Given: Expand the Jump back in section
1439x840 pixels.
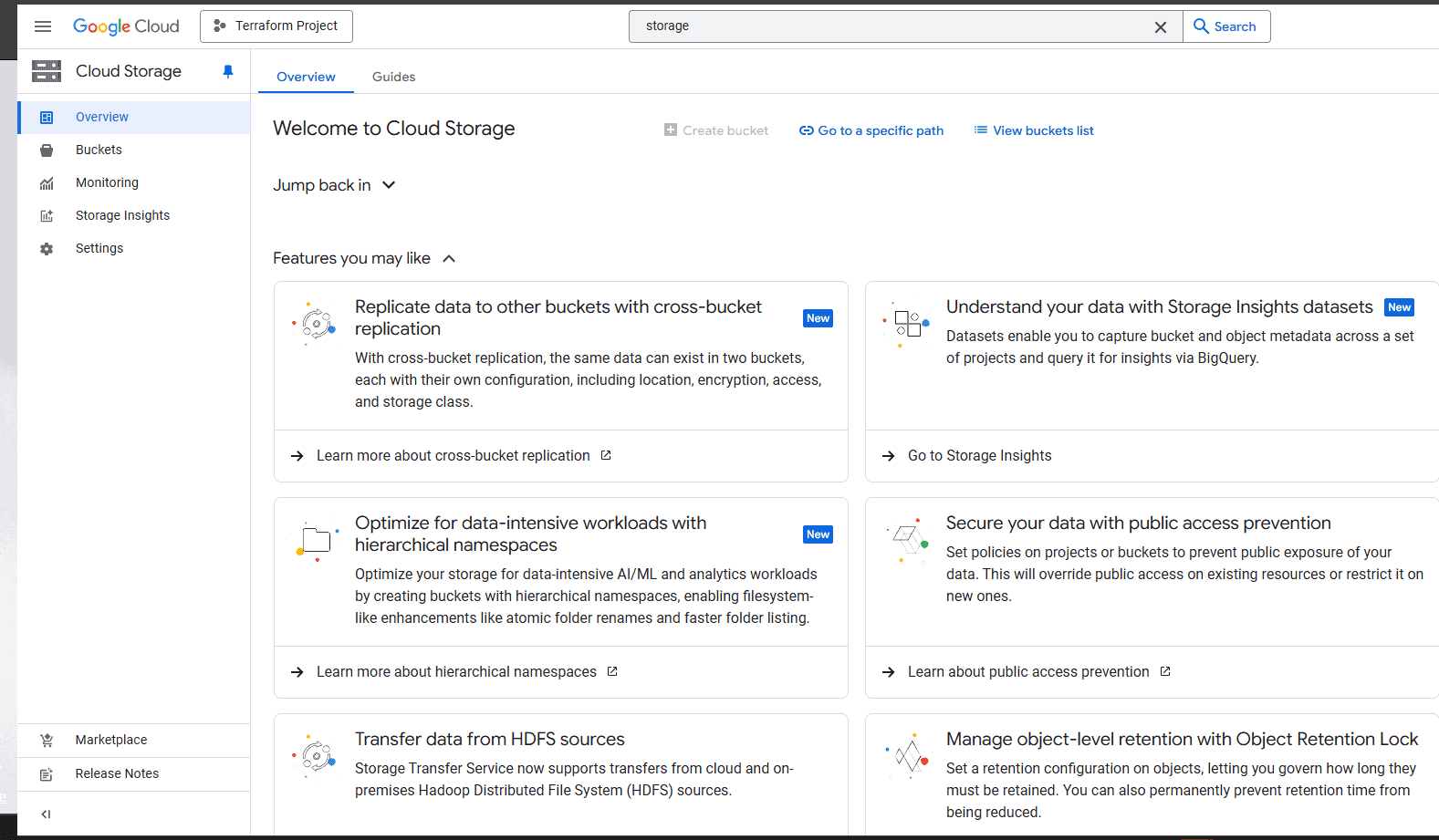Looking at the screenshot, I should tap(335, 185).
